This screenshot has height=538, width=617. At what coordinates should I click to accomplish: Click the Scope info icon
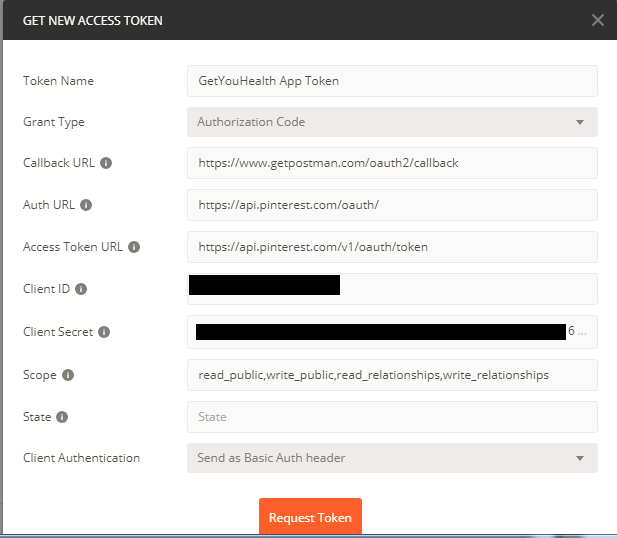pyautogui.click(x=68, y=375)
